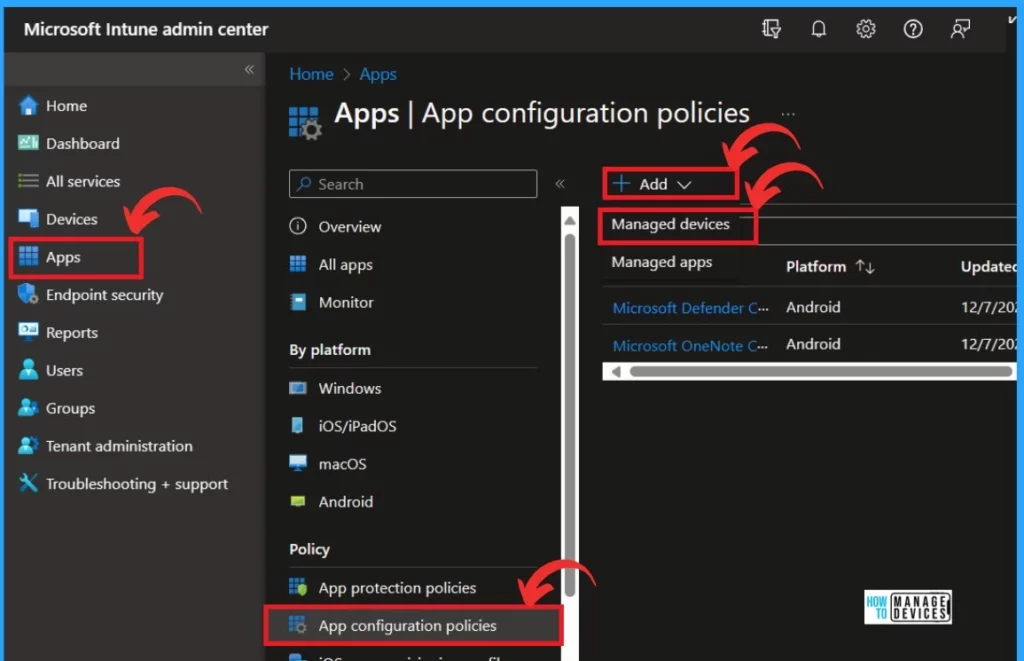Click the Dashboard chart icon in sidebar
Viewport: 1024px width, 661px height.
point(28,142)
